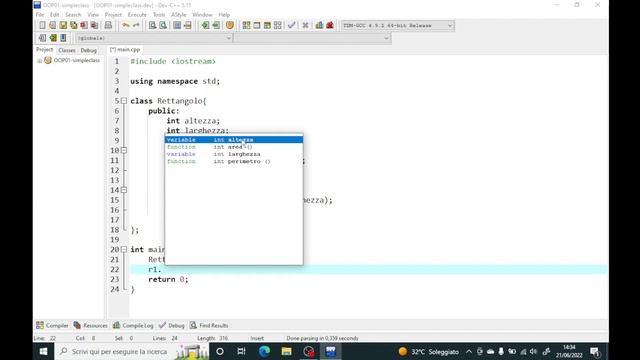Start debugging with the checkmark icon
The width and height of the screenshot is (640, 360).
tap(291, 25)
